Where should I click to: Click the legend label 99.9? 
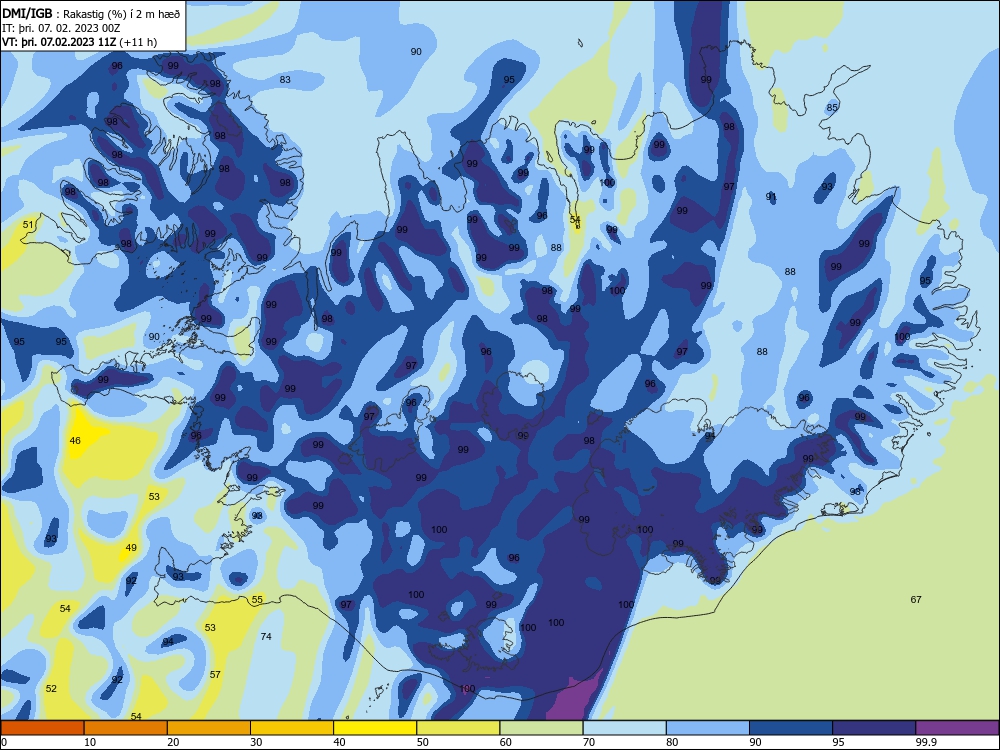coord(925,742)
